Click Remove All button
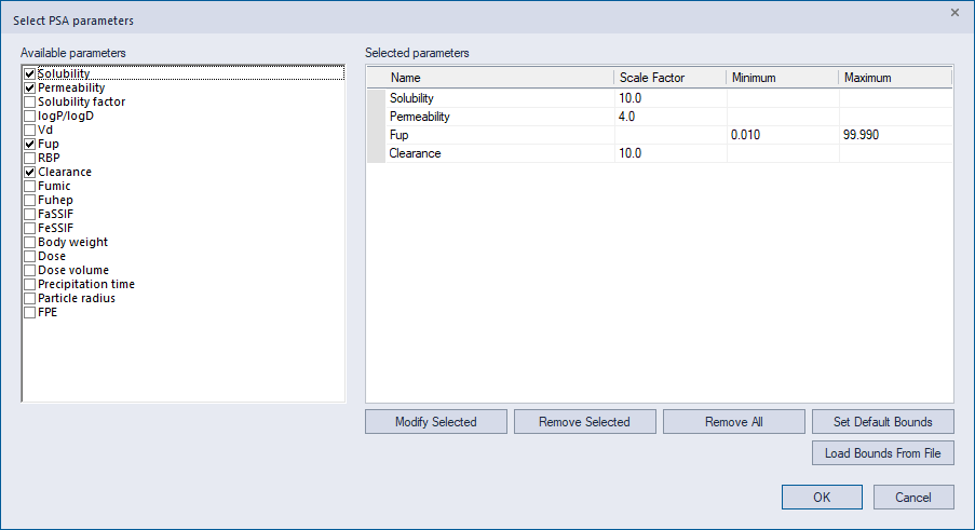The width and height of the screenshot is (975, 530). pyautogui.click(x=734, y=422)
